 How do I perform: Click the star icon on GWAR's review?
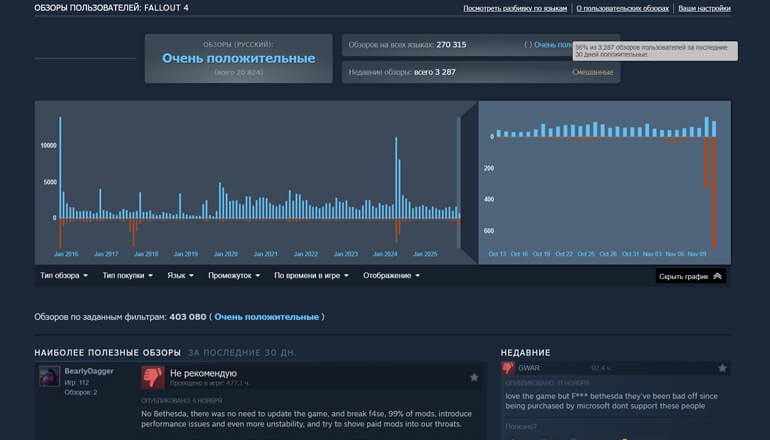[722, 368]
